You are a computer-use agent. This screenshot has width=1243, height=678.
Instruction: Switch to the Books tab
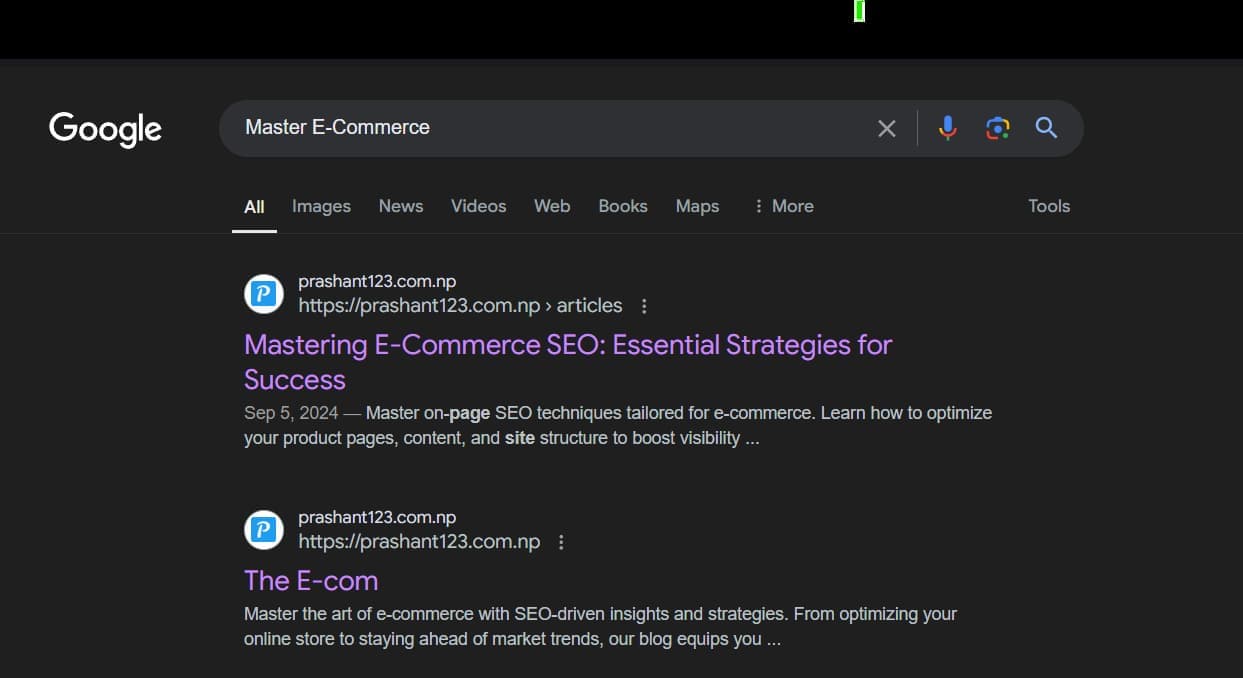(623, 206)
